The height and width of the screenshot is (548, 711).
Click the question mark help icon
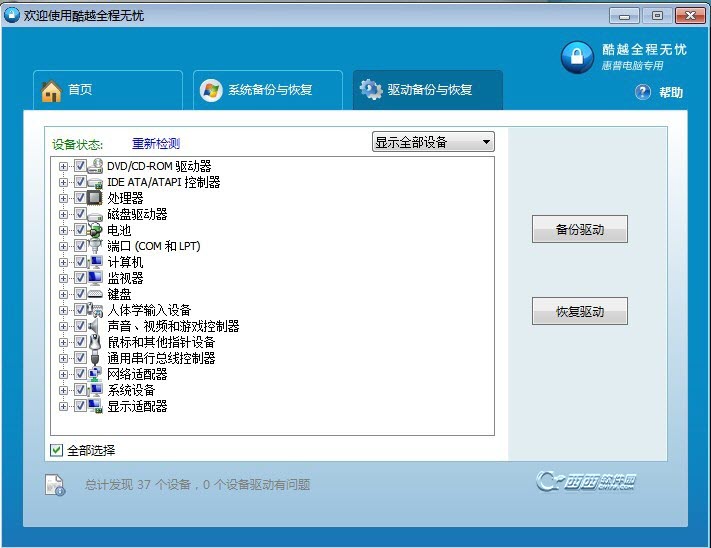coord(643,92)
